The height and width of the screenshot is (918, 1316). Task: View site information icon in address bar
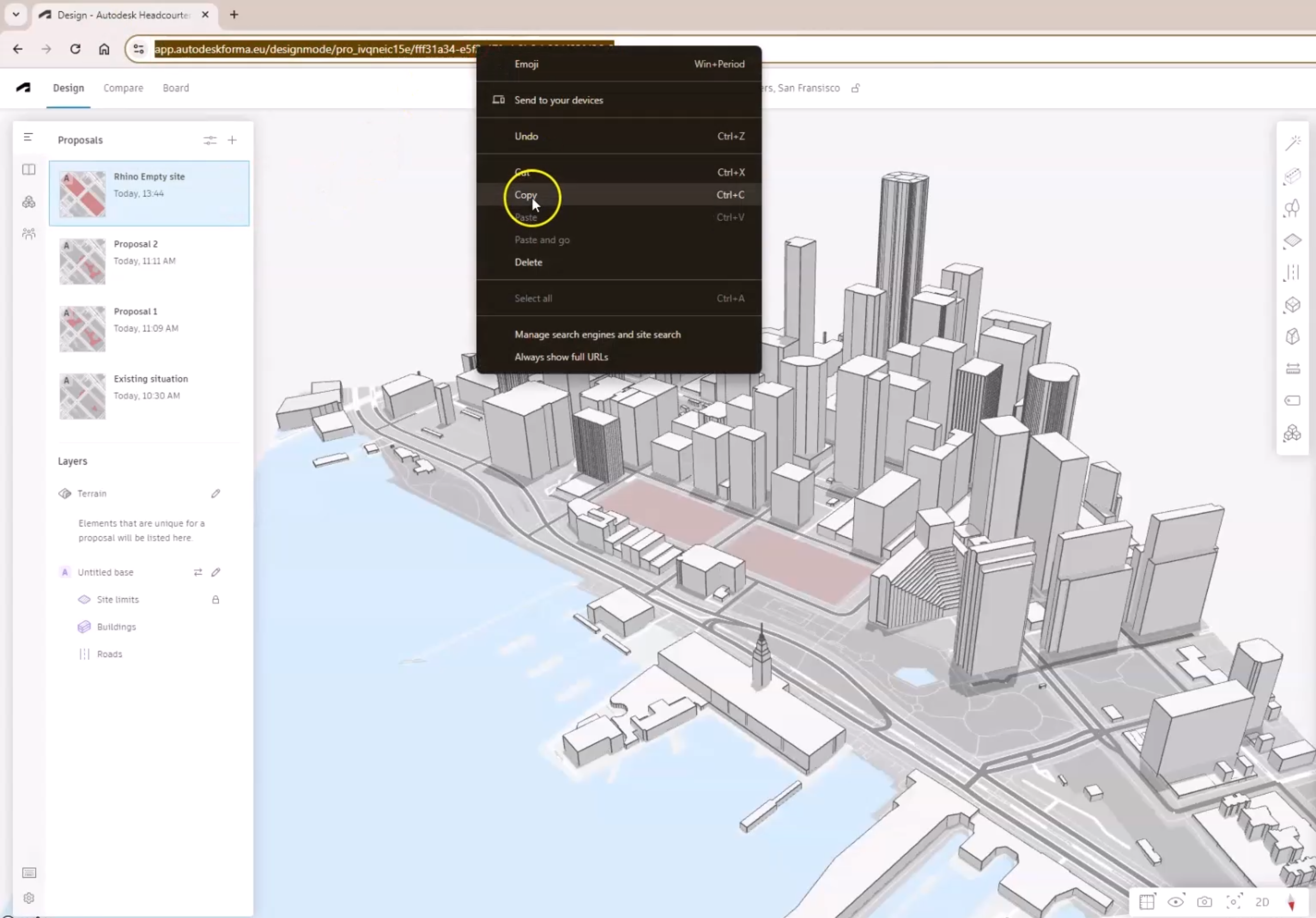click(139, 49)
